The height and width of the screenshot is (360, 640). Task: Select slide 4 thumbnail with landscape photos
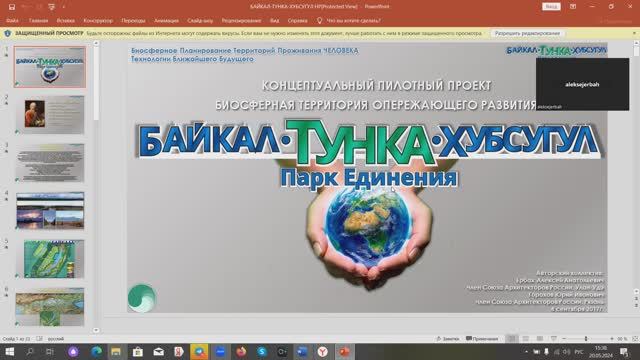tap(50, 211)
